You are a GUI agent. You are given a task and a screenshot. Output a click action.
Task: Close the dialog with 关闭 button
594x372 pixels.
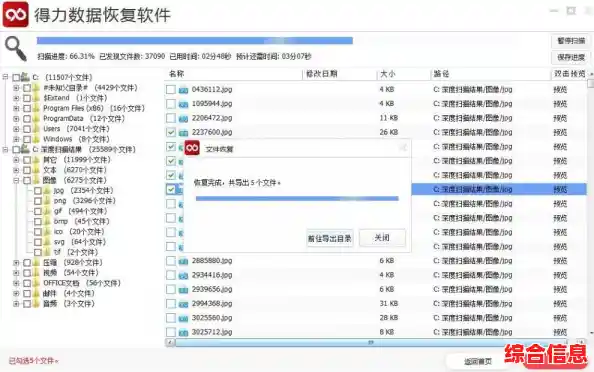tap(382, 238)
